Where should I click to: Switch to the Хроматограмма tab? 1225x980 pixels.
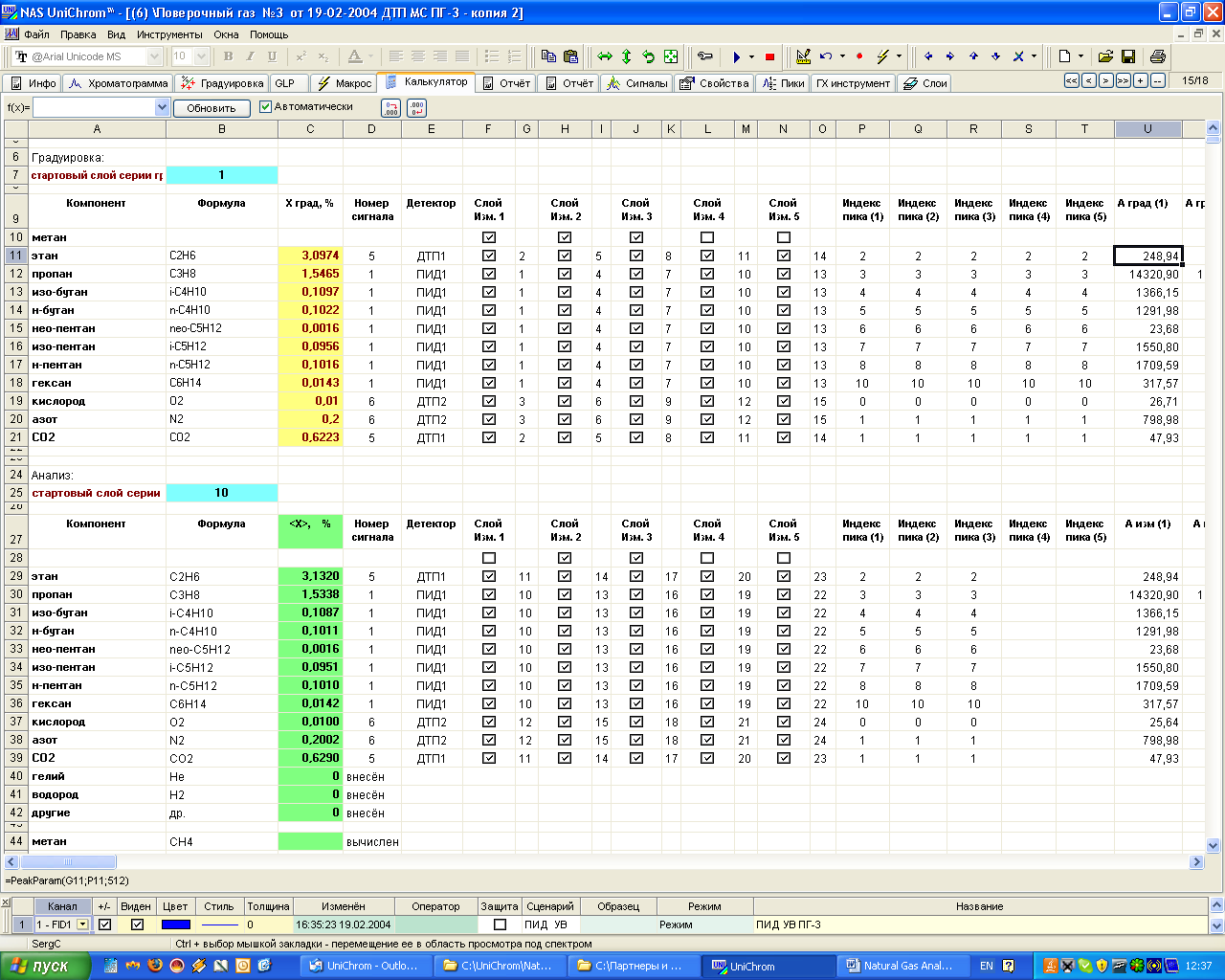point(118,83)
